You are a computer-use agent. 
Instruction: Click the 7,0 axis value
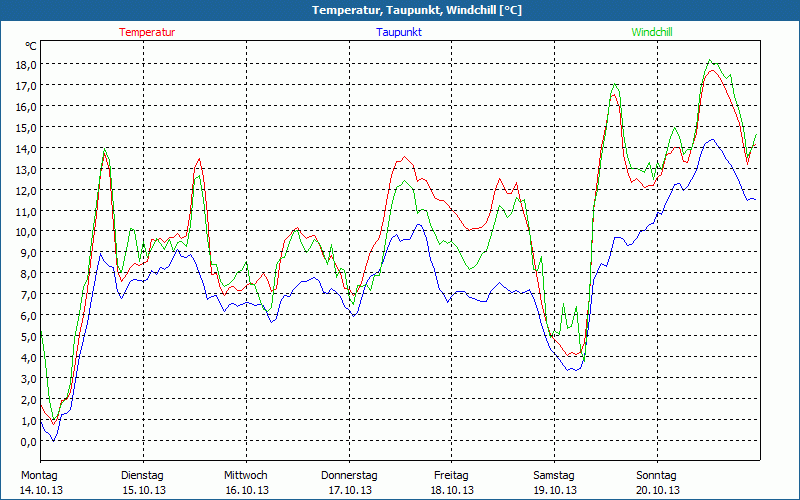pos(30,295)
